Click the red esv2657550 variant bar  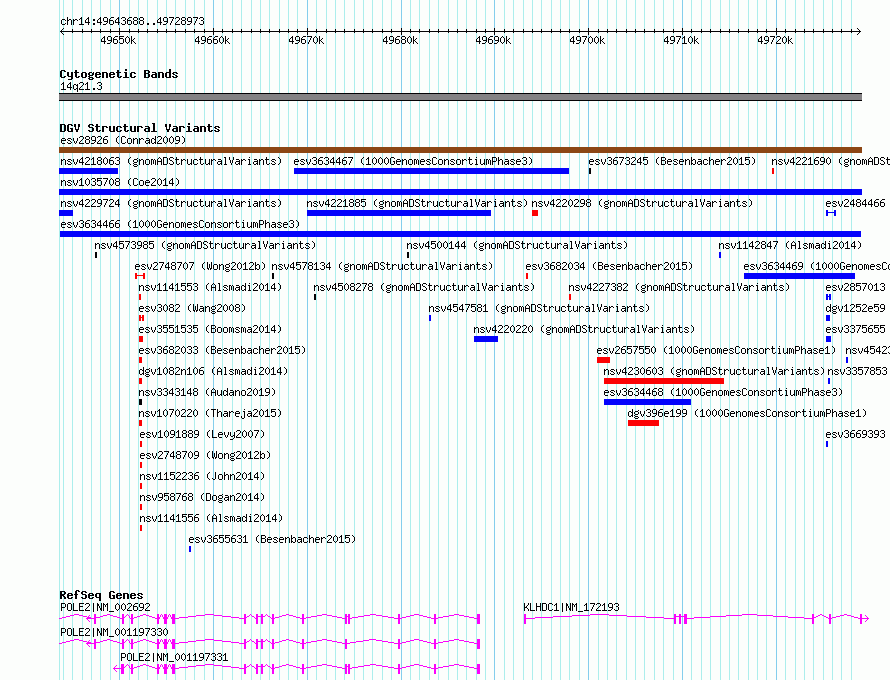point(603,360)
